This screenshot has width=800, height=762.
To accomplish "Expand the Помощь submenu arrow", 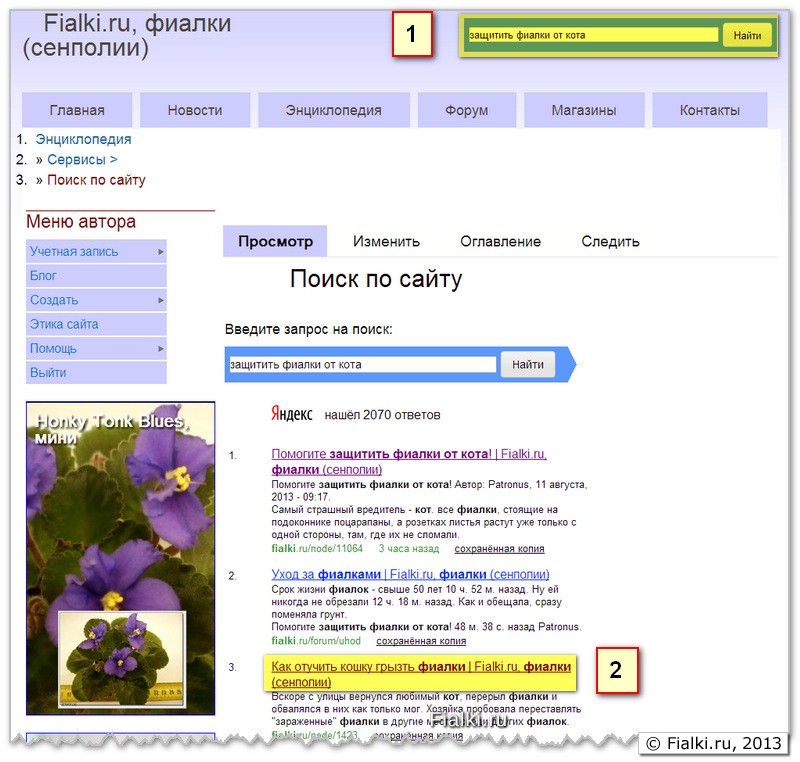I will (x=161, y=348).
